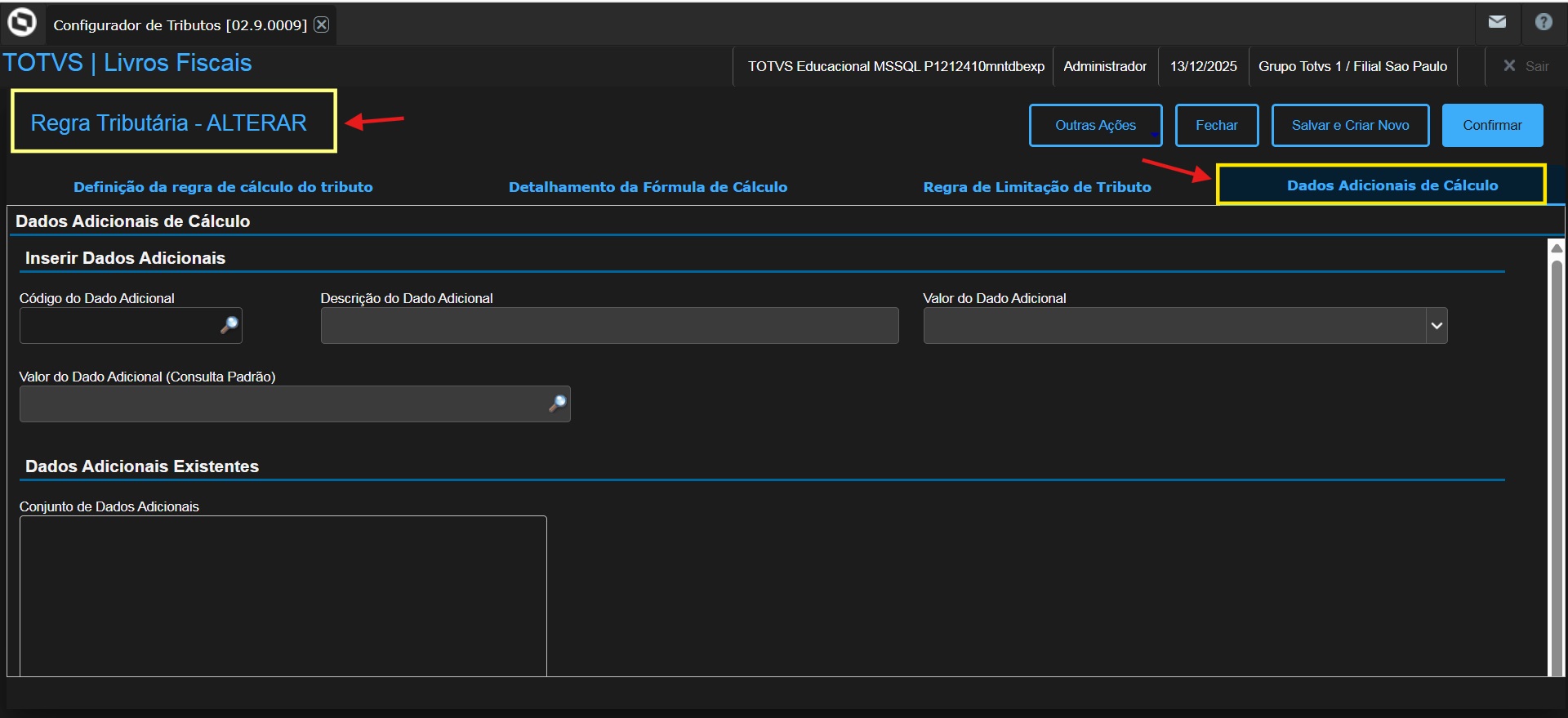
Task: Click the Conjunto de Dados Adicionais list box
Action: 283,595
